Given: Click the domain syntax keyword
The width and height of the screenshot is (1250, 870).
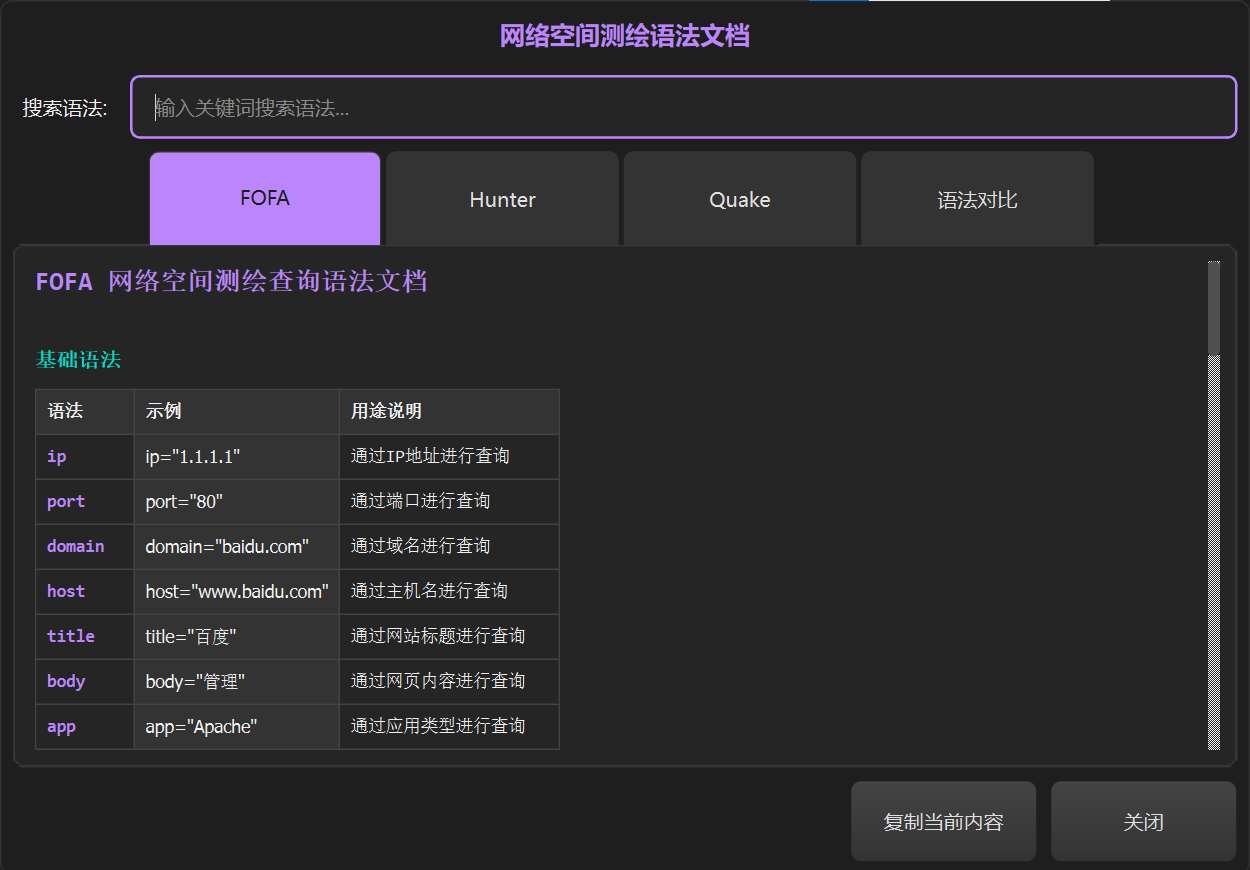Looking at the screenshot, I should (76, 547).
